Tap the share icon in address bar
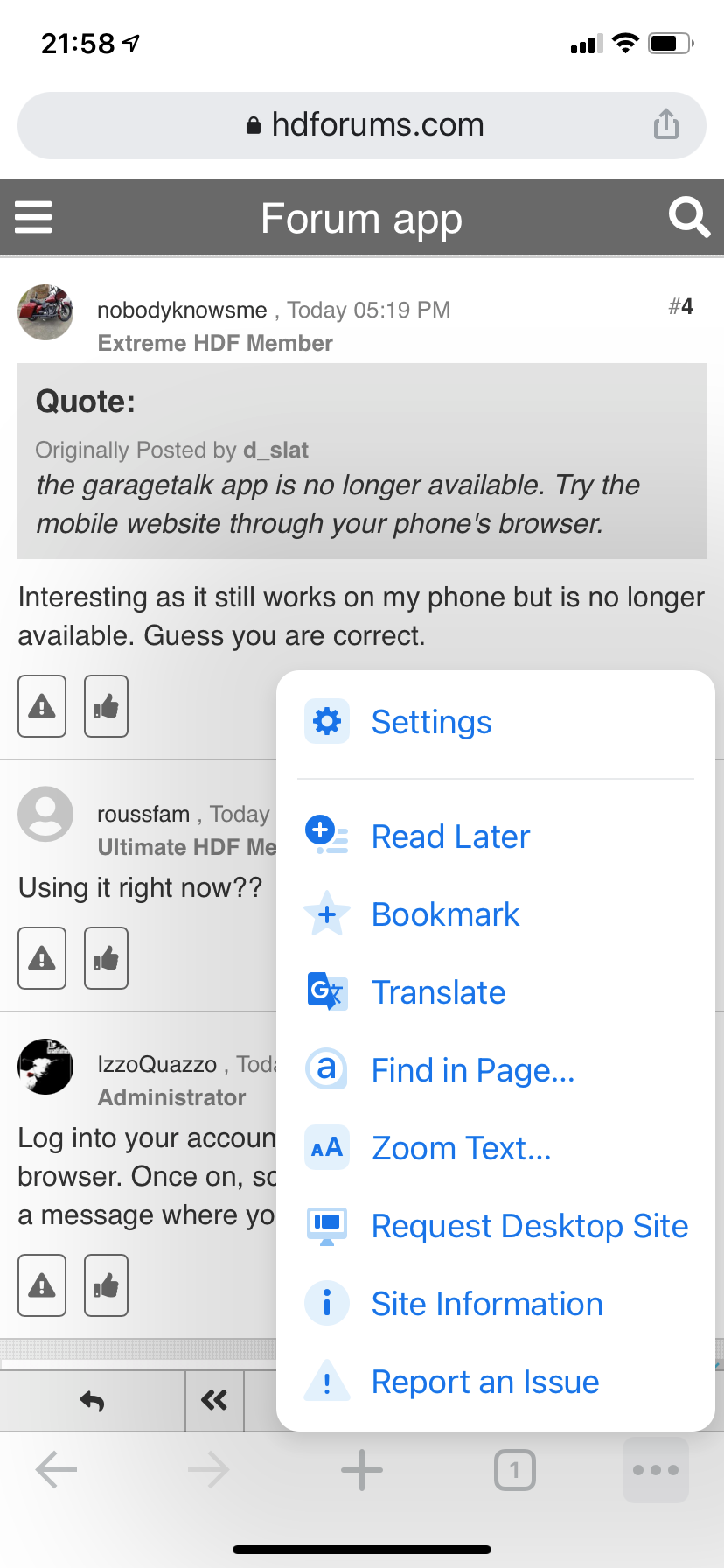The width and height of the screenshot is (724, 1568). [x=665, y=124]
